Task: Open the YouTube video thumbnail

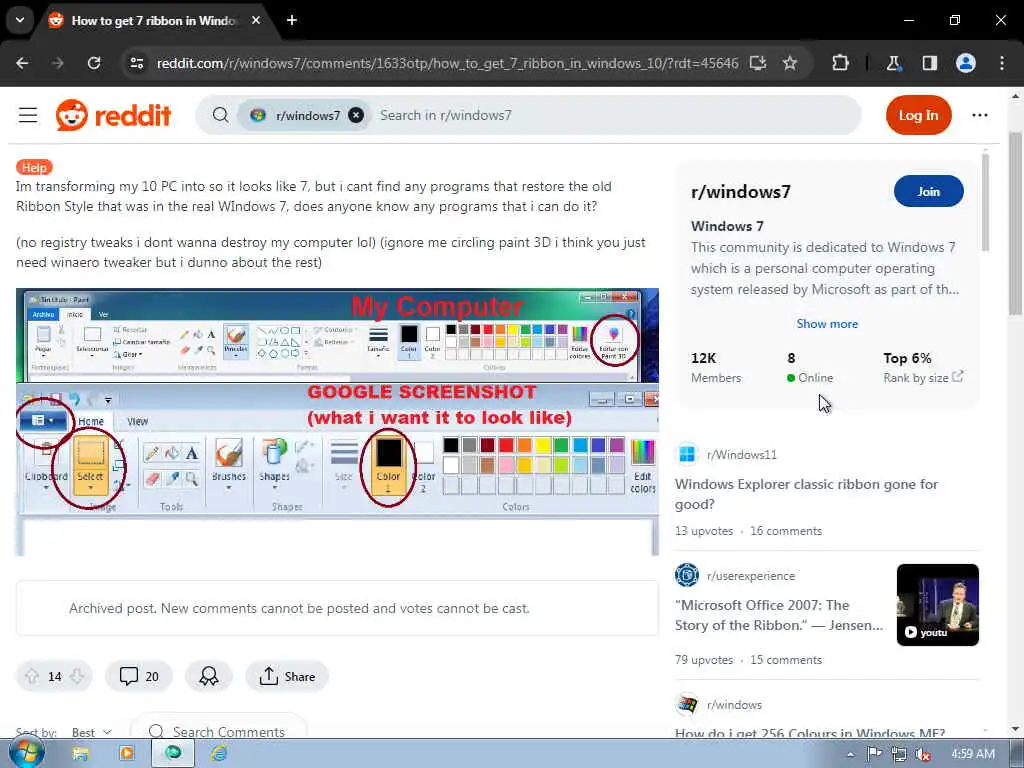Action: pyautogui.click(x=937, y=605)
